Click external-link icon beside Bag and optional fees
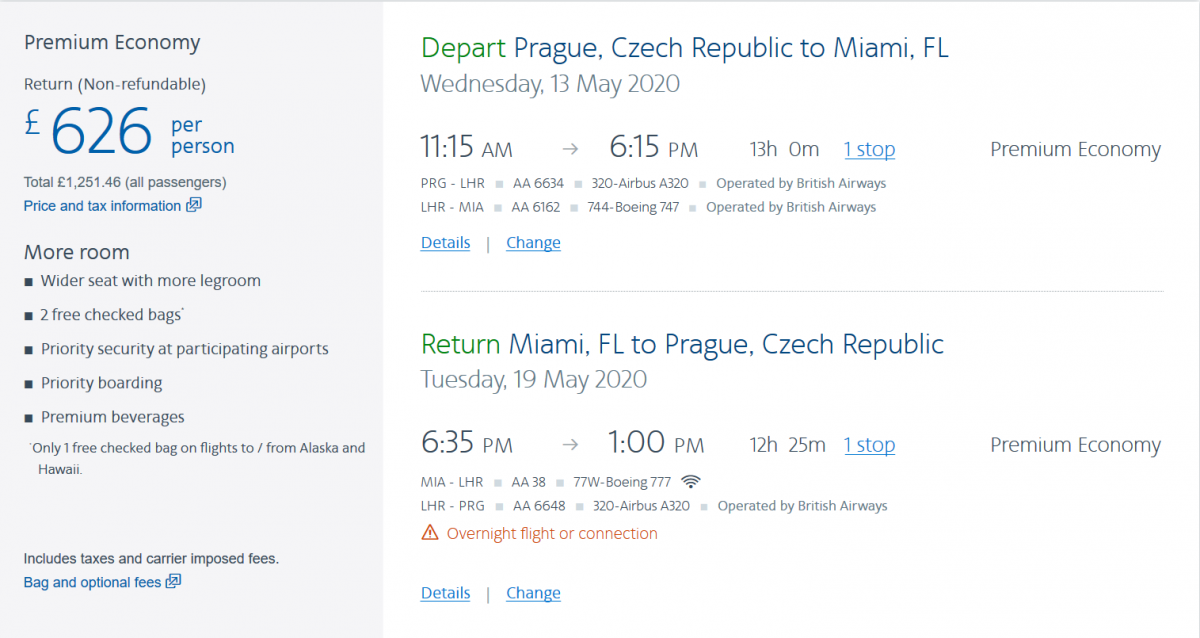 click(x=173, y=582)
